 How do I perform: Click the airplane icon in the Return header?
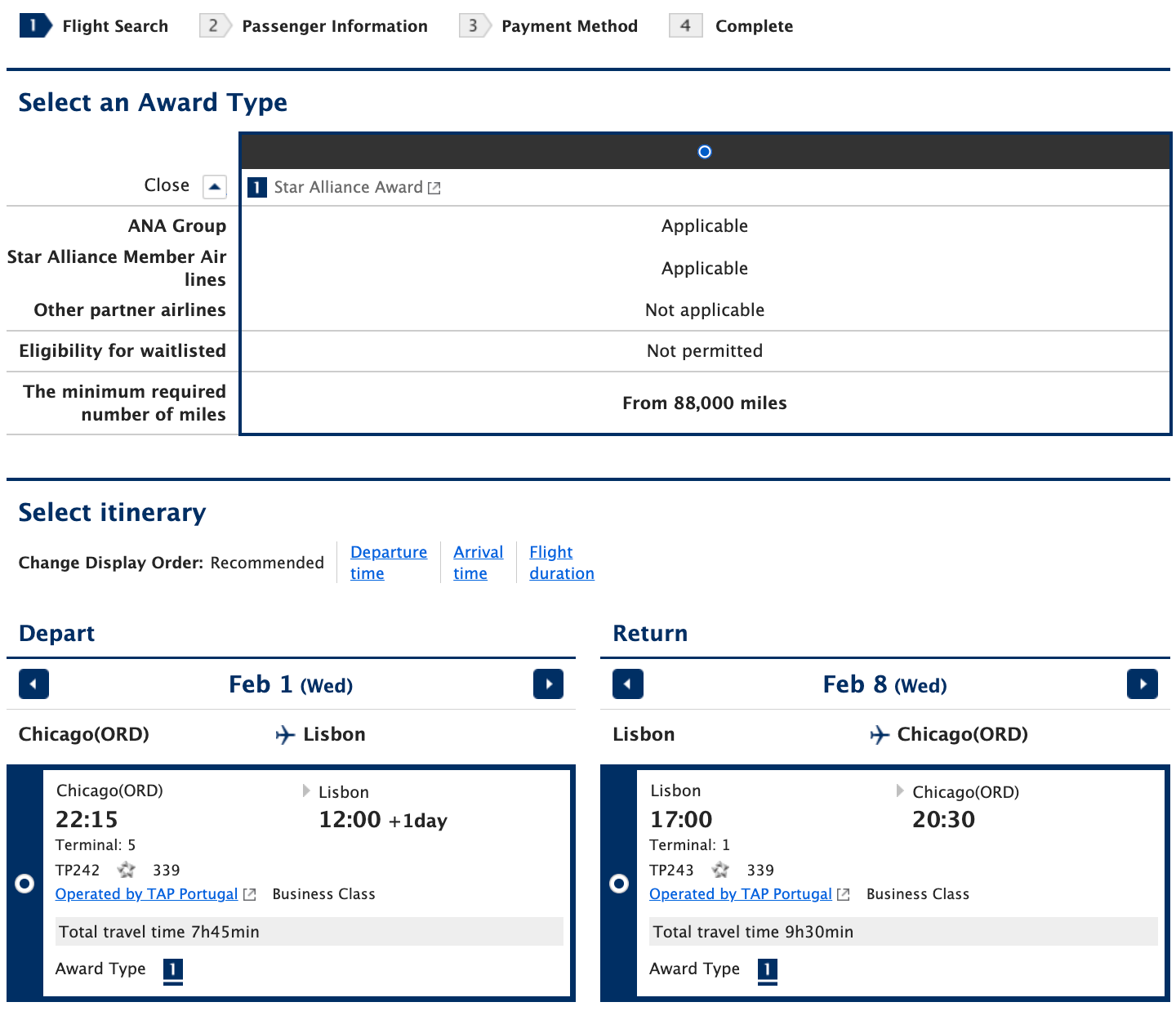pos(879,734)
